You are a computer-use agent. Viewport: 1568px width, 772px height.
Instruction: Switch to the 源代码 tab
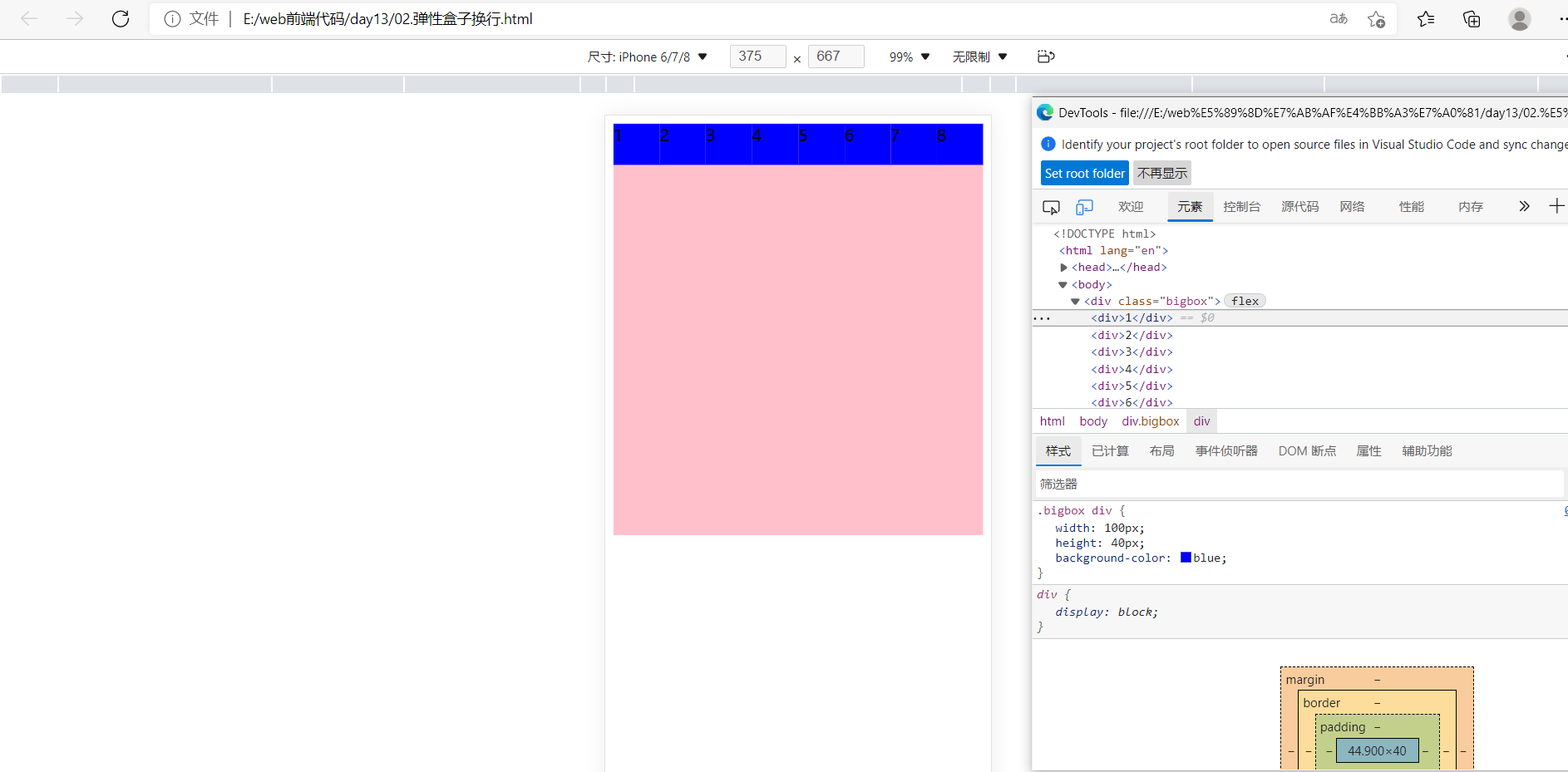point(1299,207)
